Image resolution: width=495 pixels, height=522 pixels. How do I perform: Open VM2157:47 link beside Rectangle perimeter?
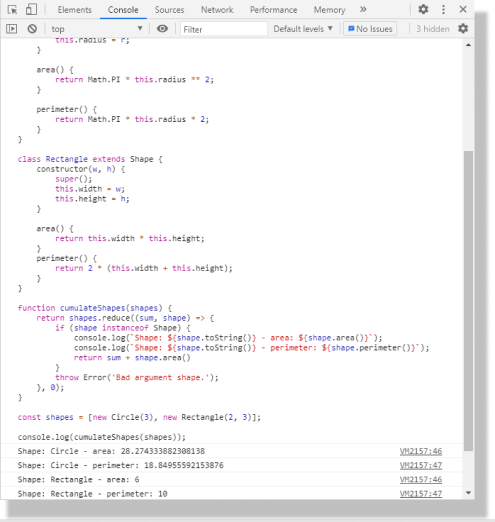(421, 494)
